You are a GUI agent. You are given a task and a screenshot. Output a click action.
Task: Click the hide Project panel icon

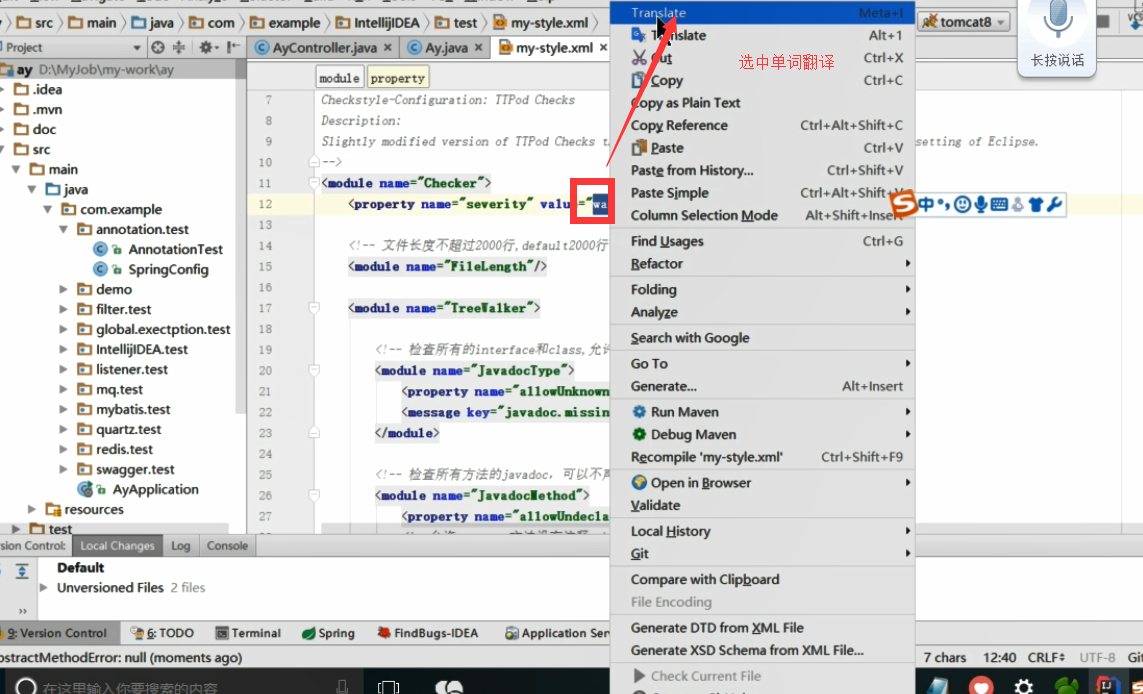click(x=233, y=47)
